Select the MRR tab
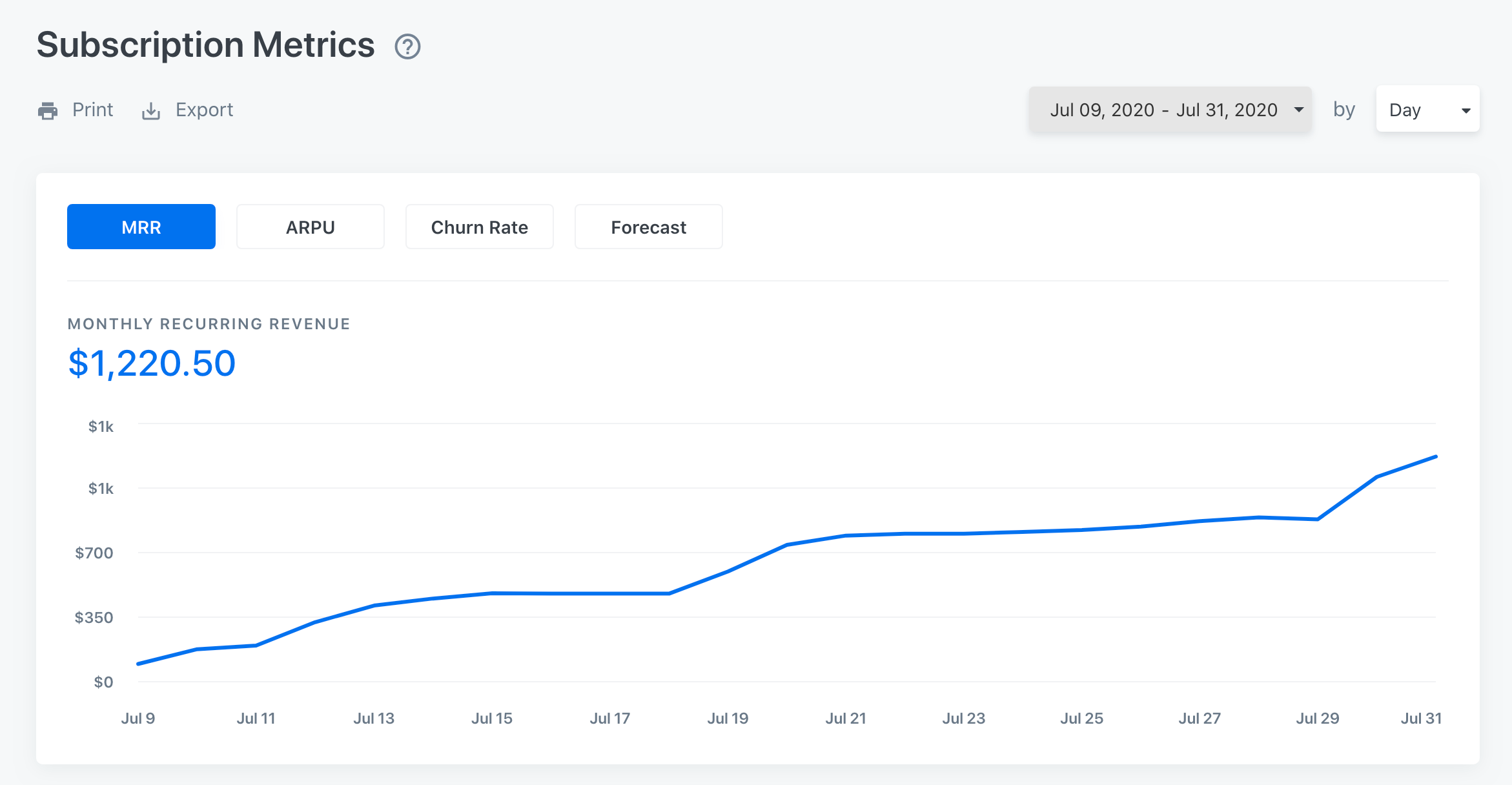 pyautogui.click(x=141, y=227)
